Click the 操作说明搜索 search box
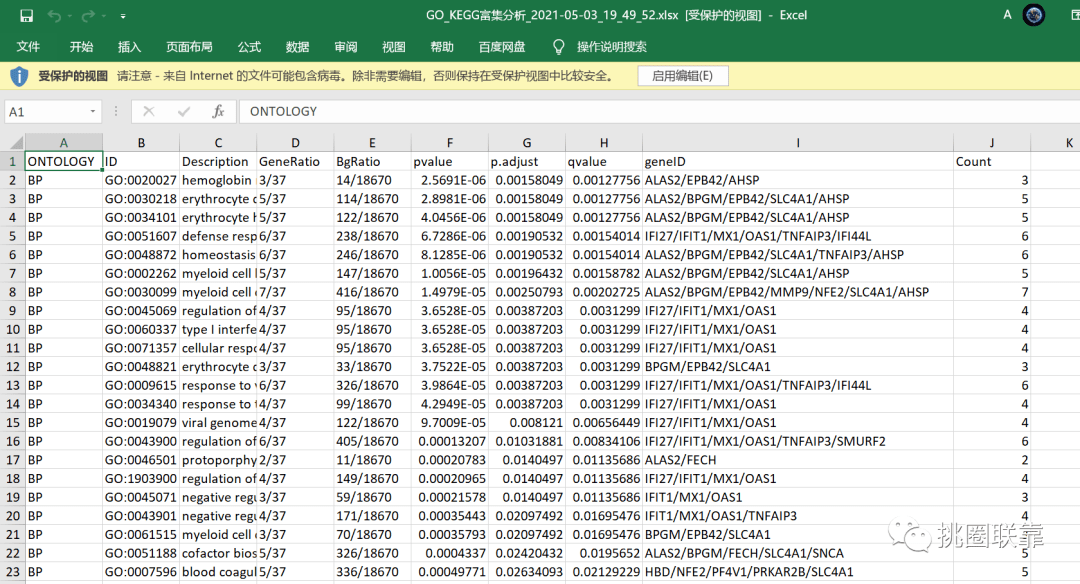The width and height of the screenshot is (1080, 584). (x=612, y=47)
